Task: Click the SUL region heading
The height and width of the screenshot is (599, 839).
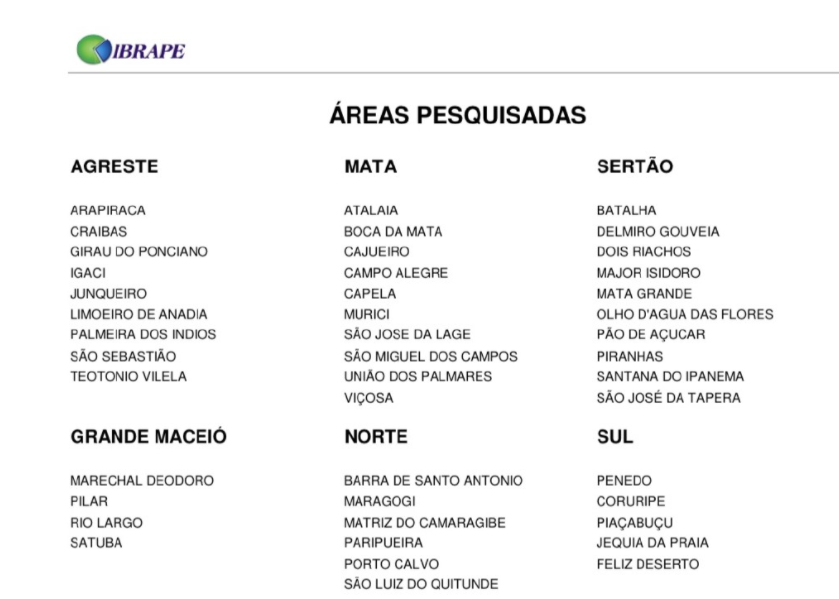Action: pos(615,438)
